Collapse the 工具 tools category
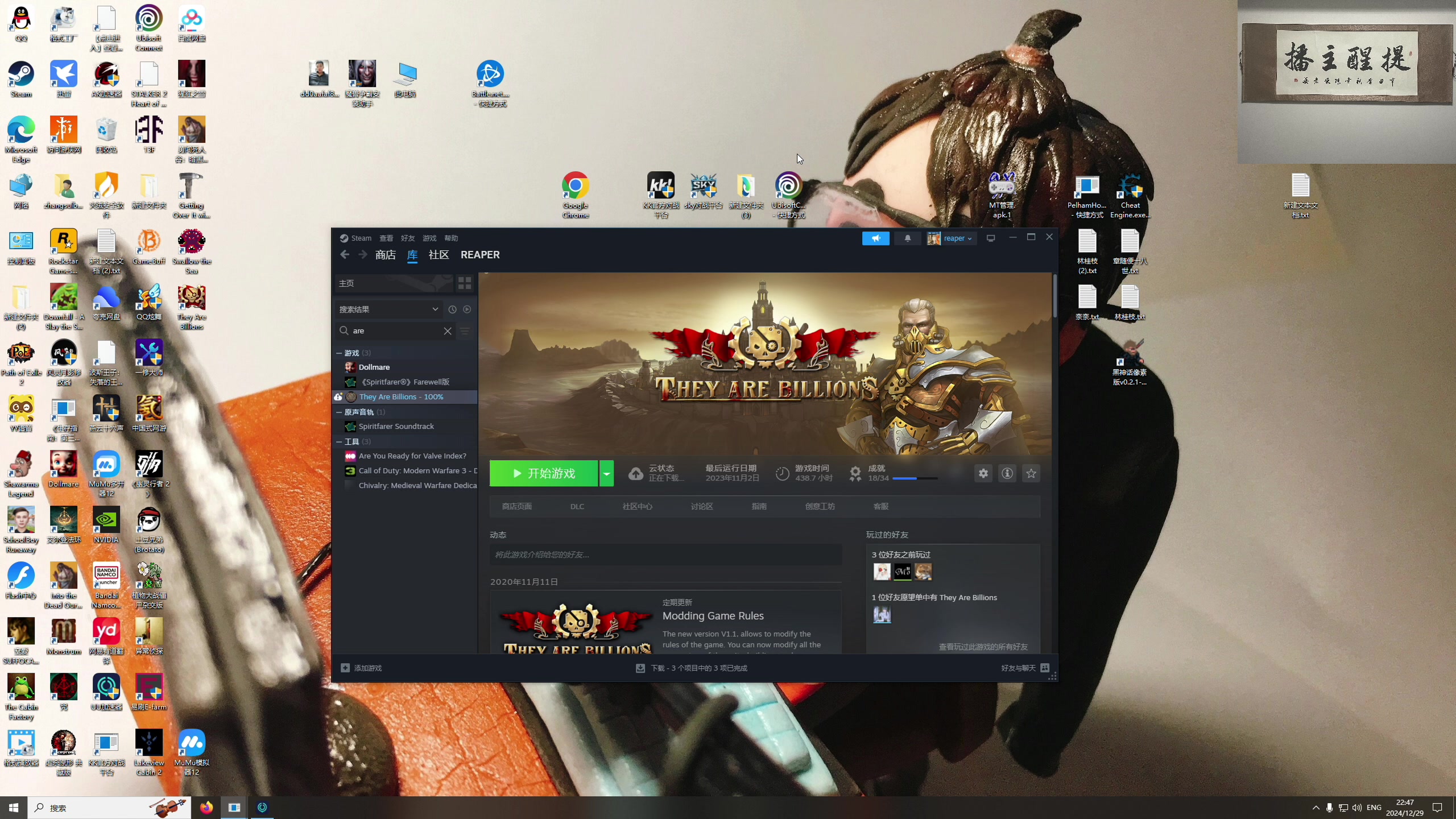Screen dimensions: 1456x819 pyautogui.click(x=339, y=442)
